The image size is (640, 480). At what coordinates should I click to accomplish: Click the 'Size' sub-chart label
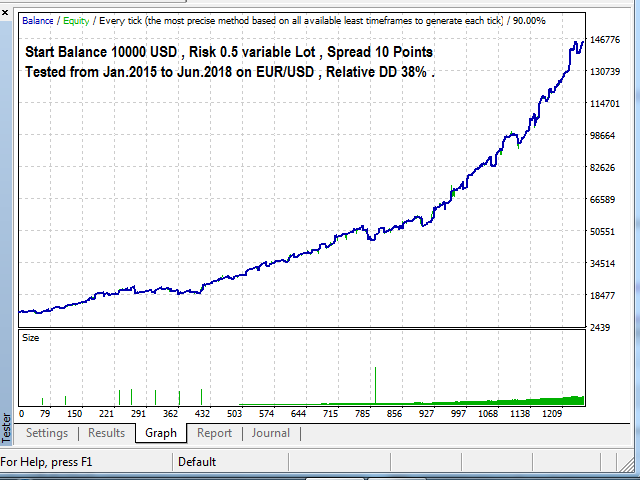tap(31, 338)
